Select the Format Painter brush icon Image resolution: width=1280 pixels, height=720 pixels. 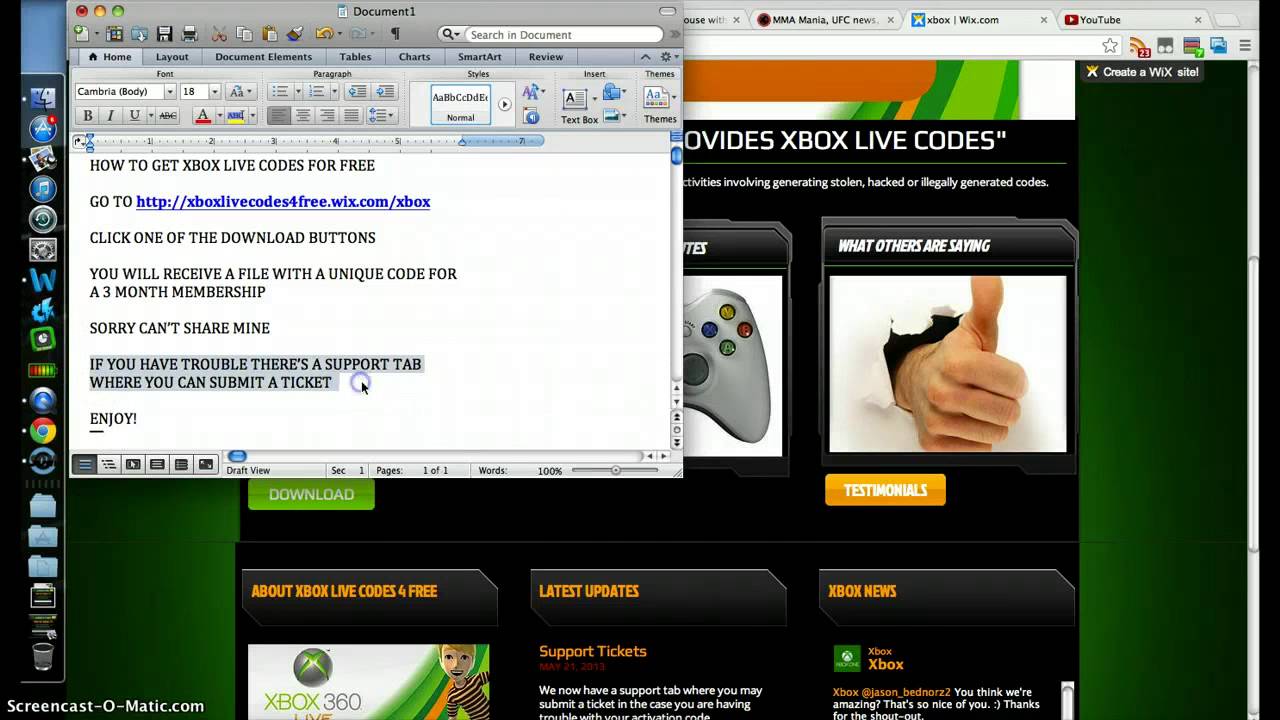(295, 34)
